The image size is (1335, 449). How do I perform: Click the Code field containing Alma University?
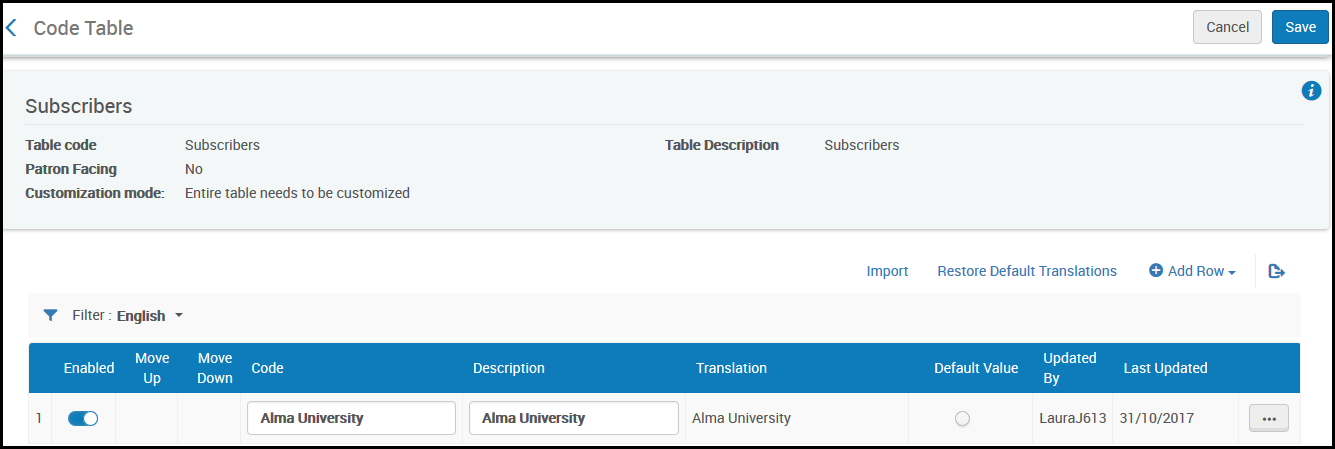(x=351, y=418)
